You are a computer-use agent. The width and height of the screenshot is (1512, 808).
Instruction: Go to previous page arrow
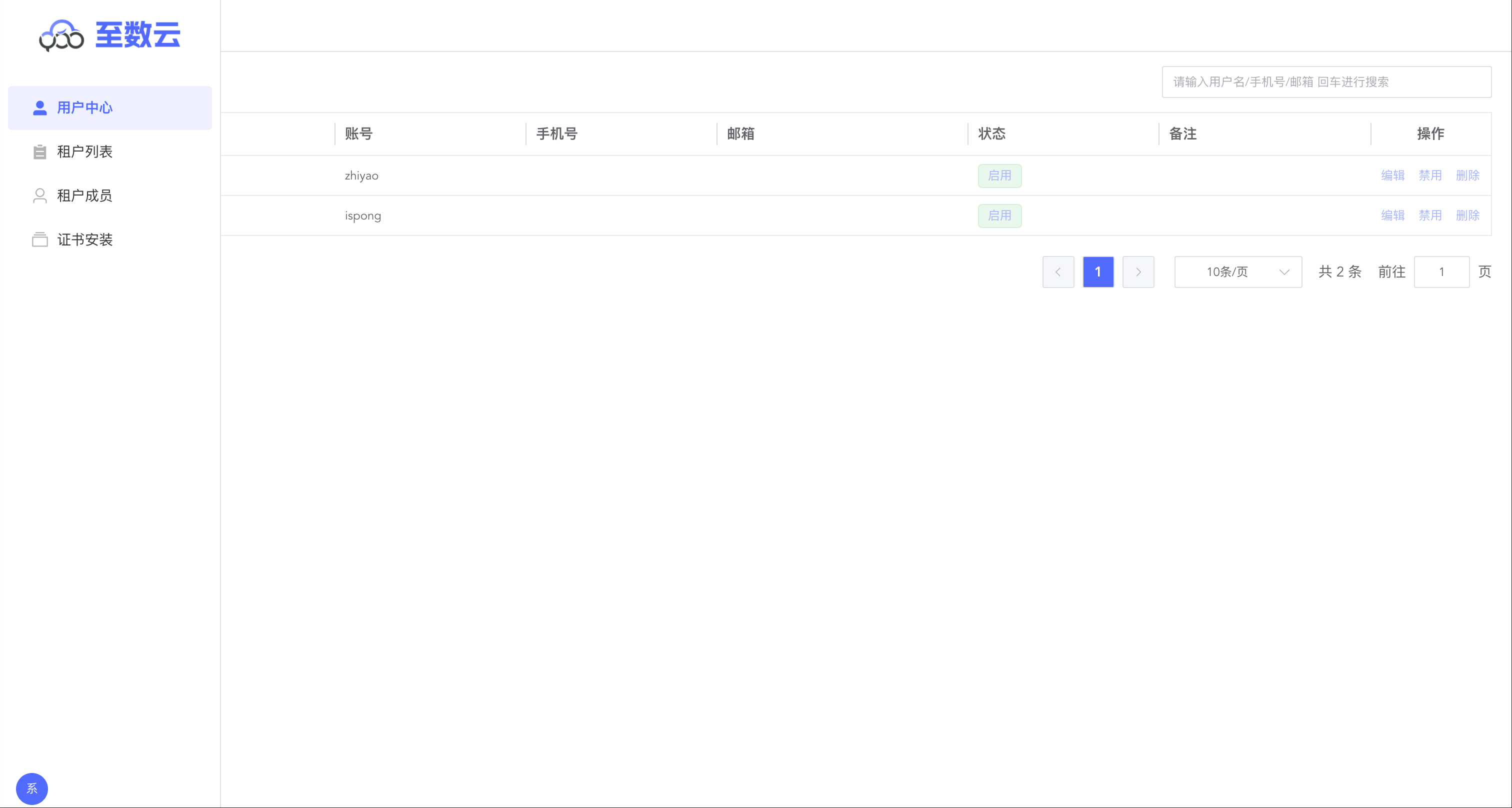(1057, 271)
